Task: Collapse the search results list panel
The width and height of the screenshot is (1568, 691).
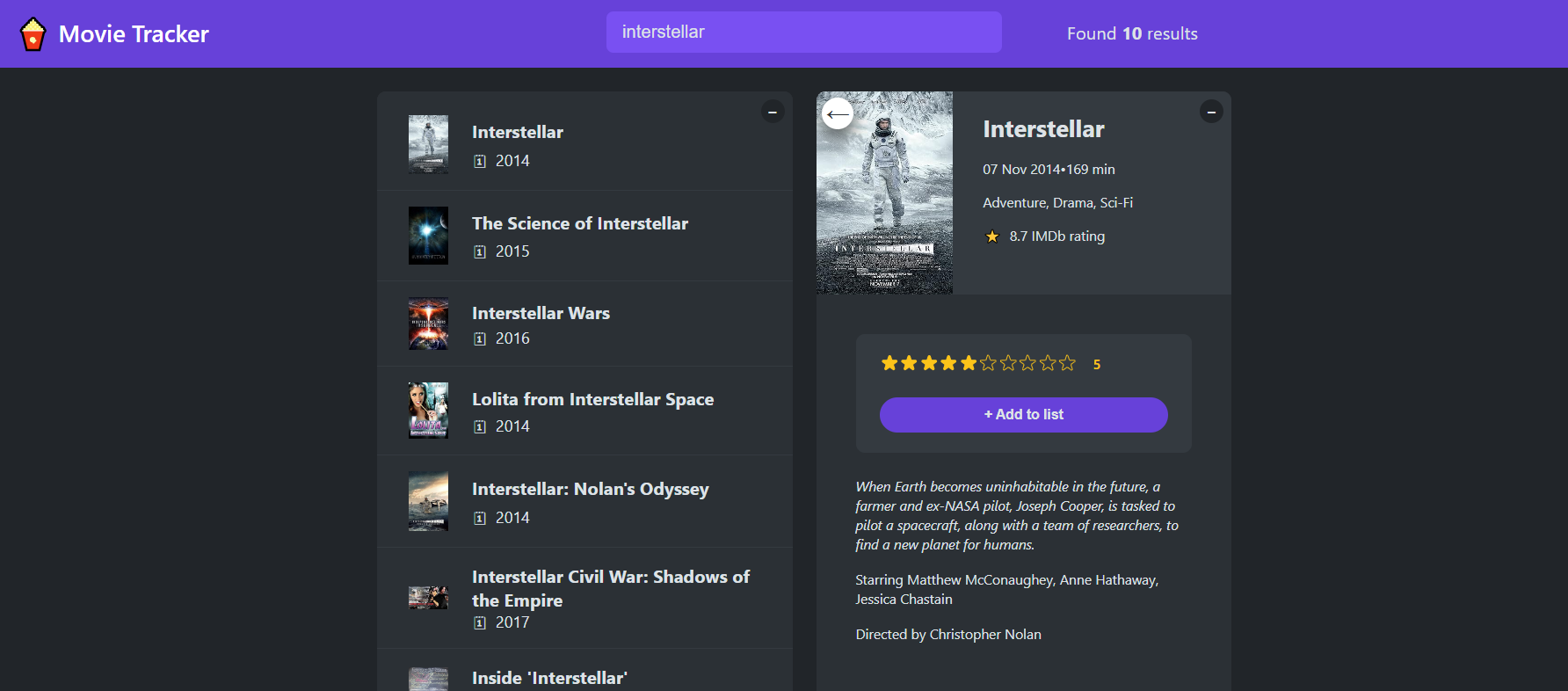Action: pyautogui.click(x=773, y=112)
